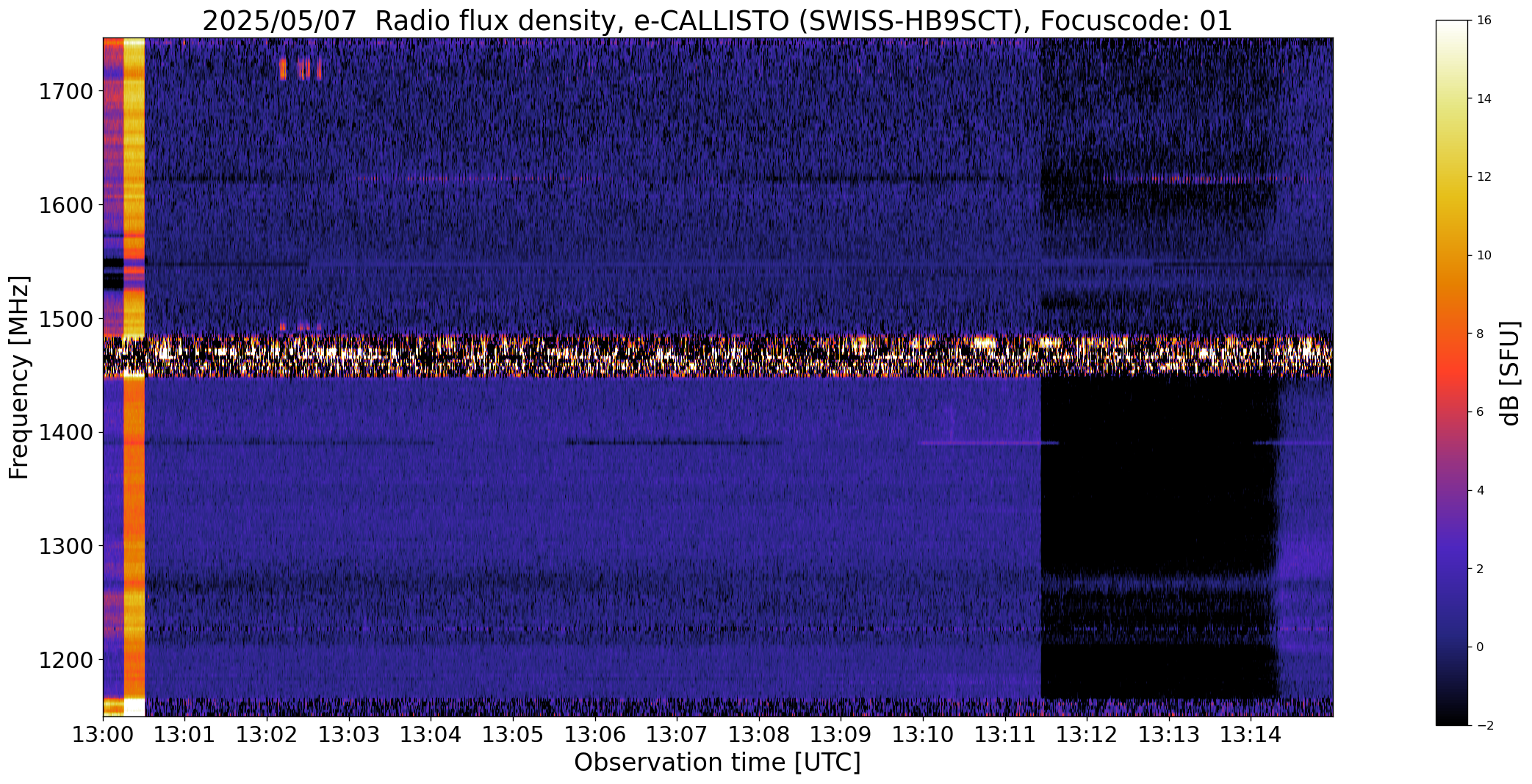This screenshot has height=784, width=1532.
Task: Click the colorbar tick label 16
Action: tap(1484, 21)
